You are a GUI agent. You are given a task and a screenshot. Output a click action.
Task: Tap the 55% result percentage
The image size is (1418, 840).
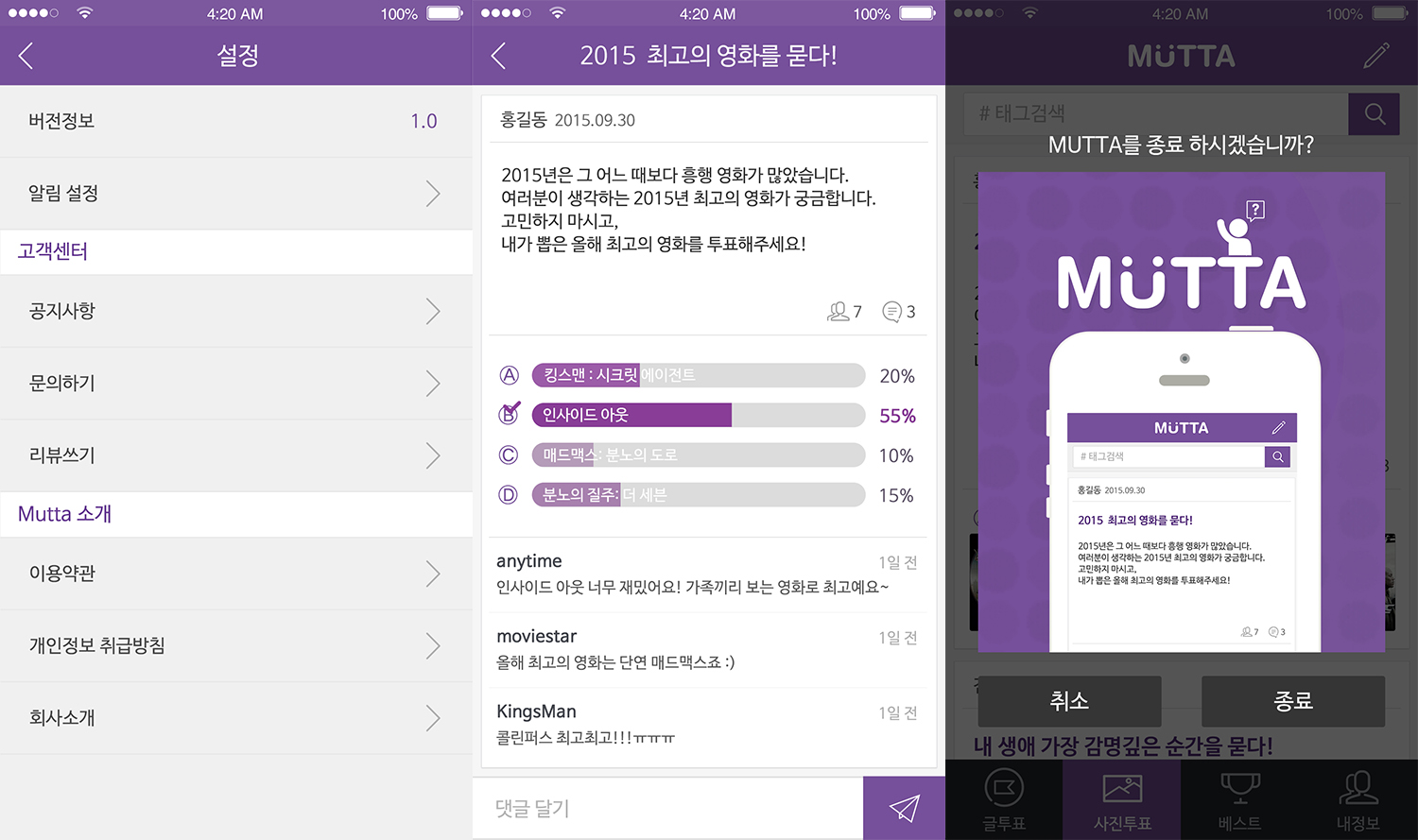click(x=897, y=416)
